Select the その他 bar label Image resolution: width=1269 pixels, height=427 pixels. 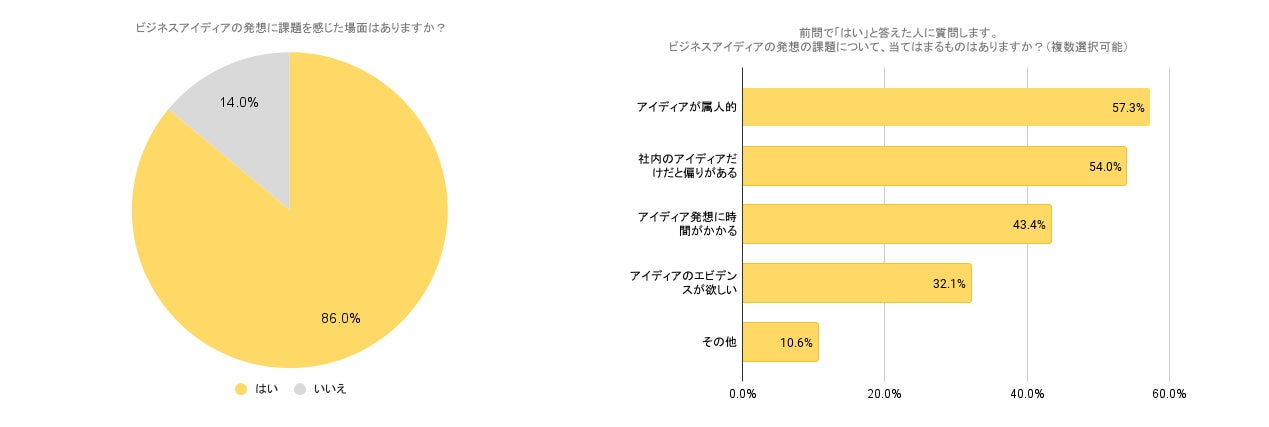(x=719, y=342)
